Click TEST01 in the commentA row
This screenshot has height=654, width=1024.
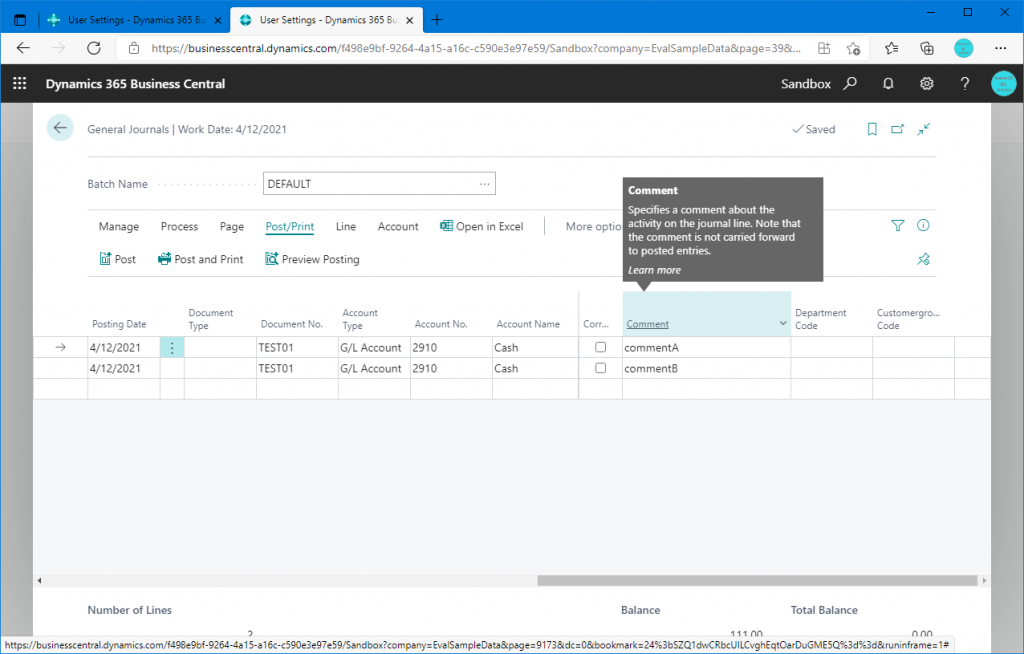click(297, 348)
